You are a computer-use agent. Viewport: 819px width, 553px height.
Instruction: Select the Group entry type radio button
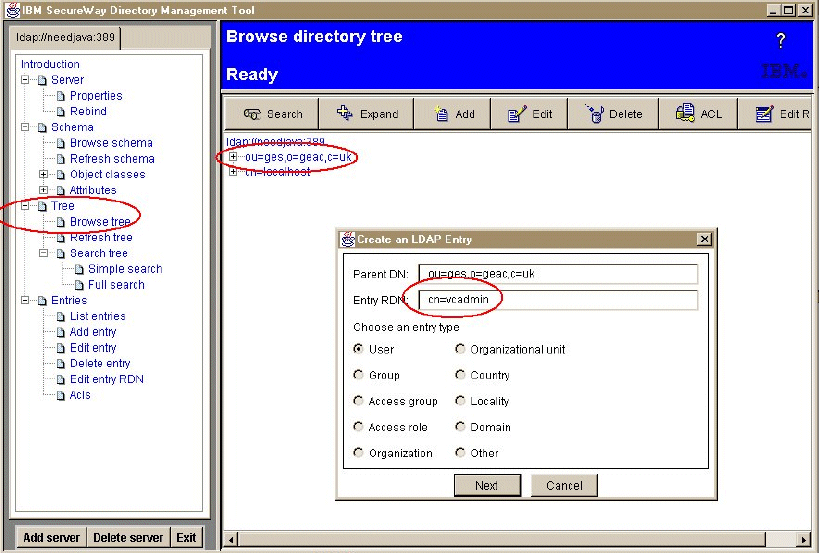pyautogui.click(x=358, y=374)
